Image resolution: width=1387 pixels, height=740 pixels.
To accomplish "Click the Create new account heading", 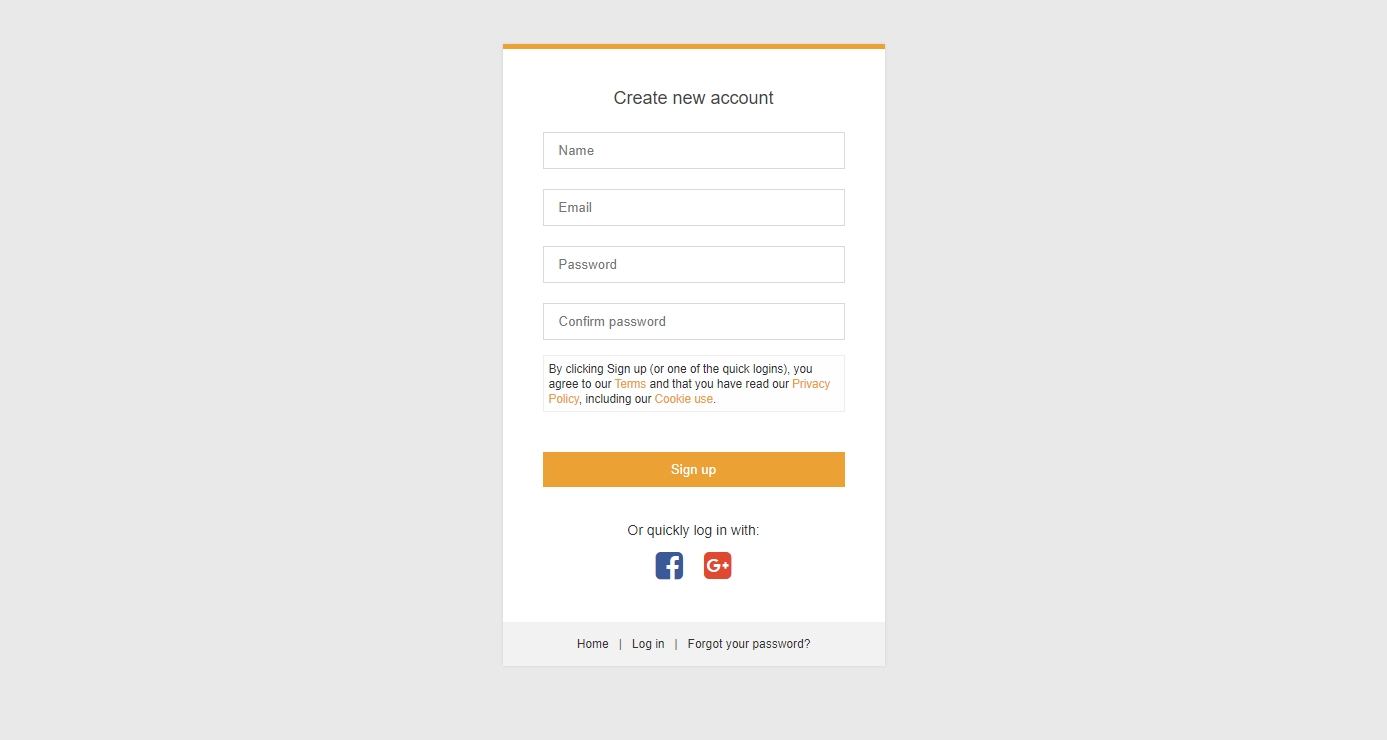I will [693, 98].
